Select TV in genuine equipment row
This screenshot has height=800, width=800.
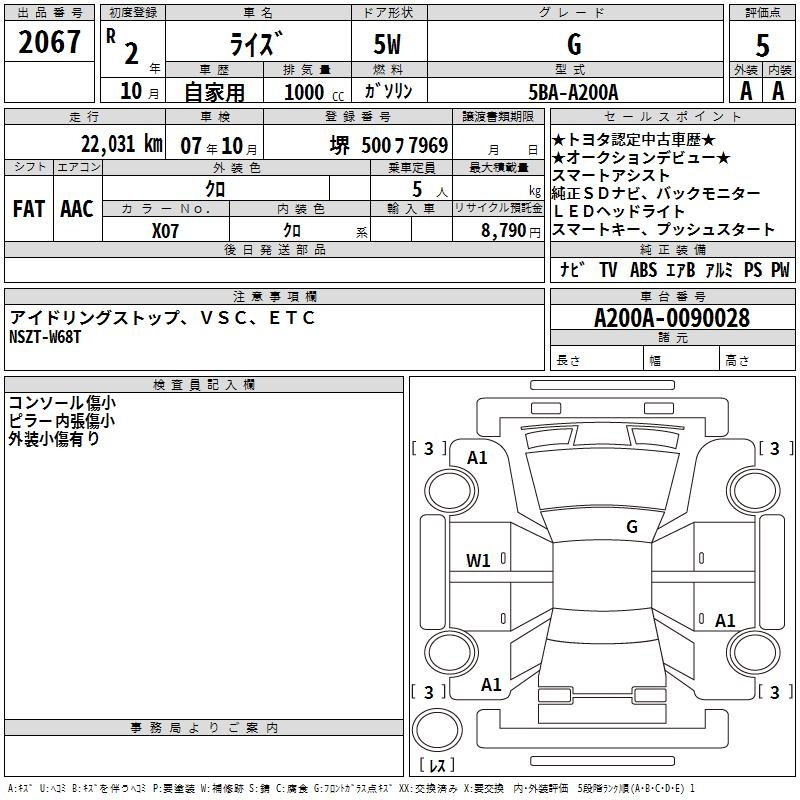[608, 269]
